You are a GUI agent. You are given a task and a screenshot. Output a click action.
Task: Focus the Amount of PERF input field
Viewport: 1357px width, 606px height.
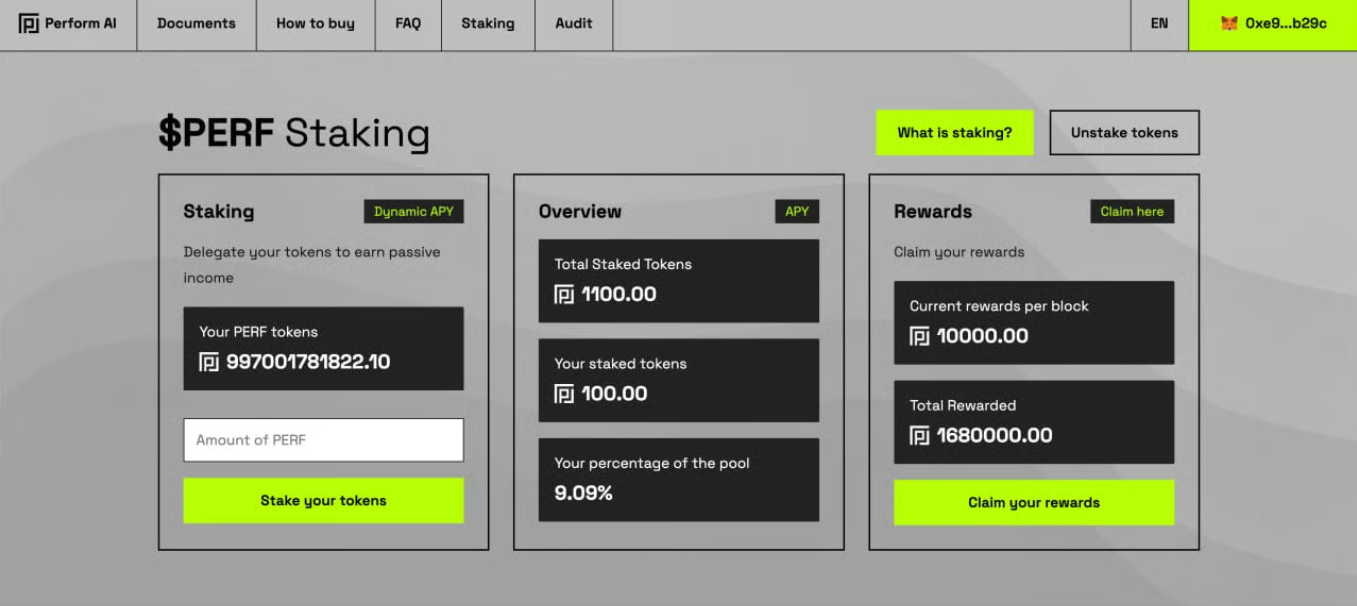pyautogui.click(x=323, y=440)
